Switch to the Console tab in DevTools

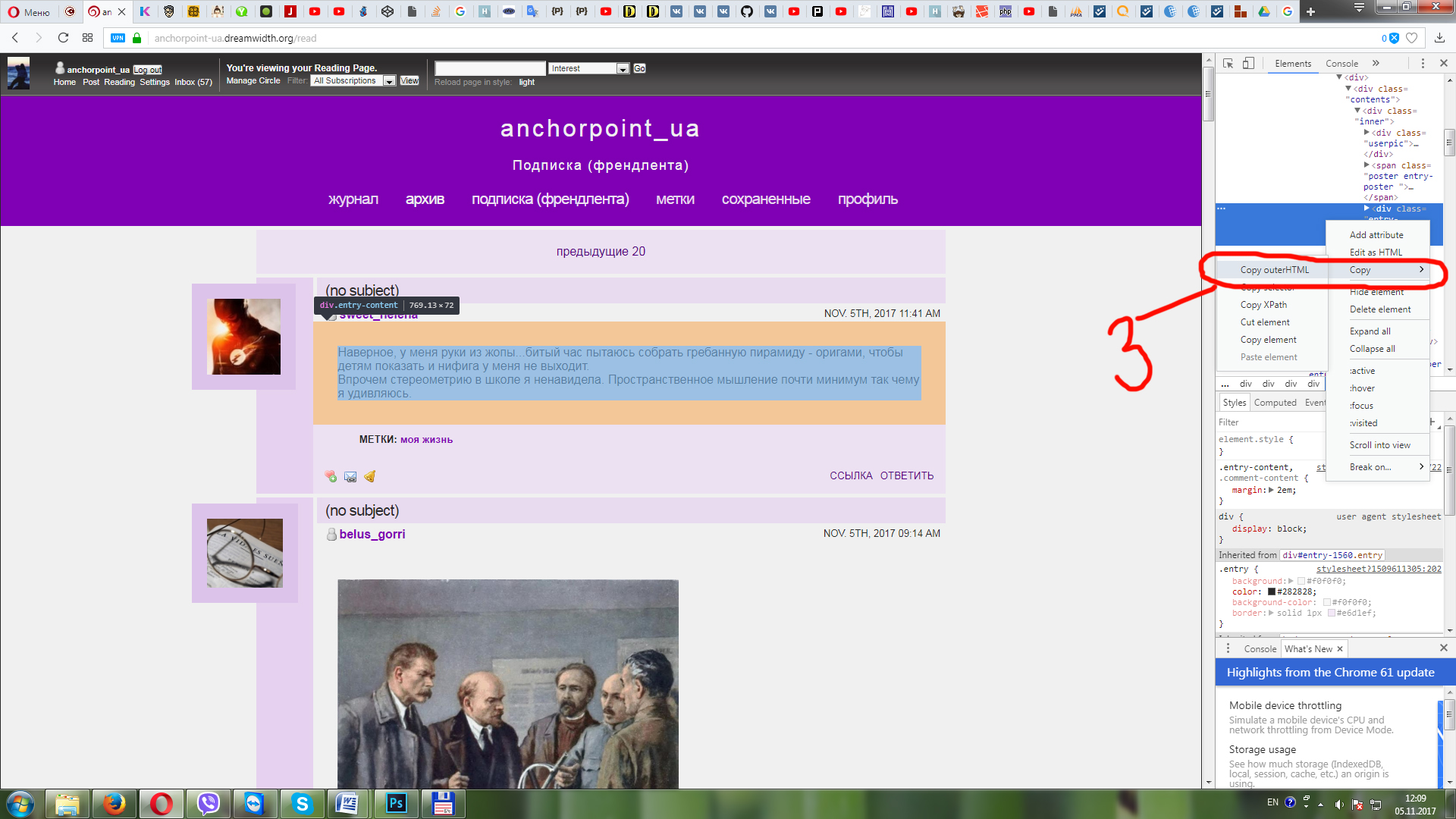tap(1341, 64)
